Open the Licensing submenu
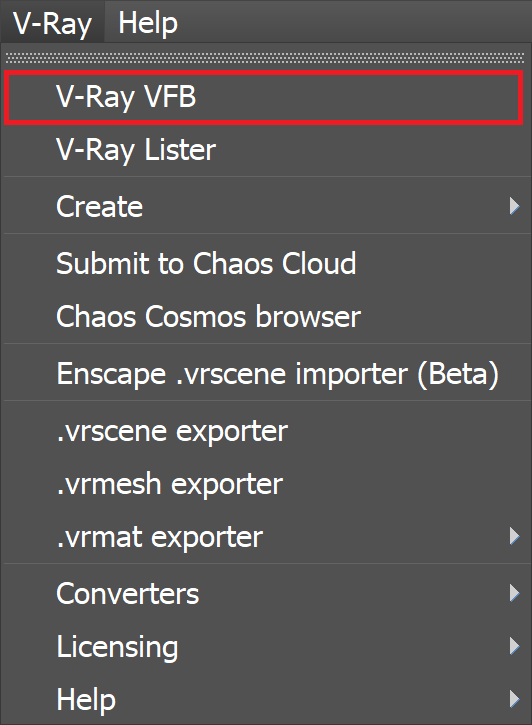 point(264,646)
